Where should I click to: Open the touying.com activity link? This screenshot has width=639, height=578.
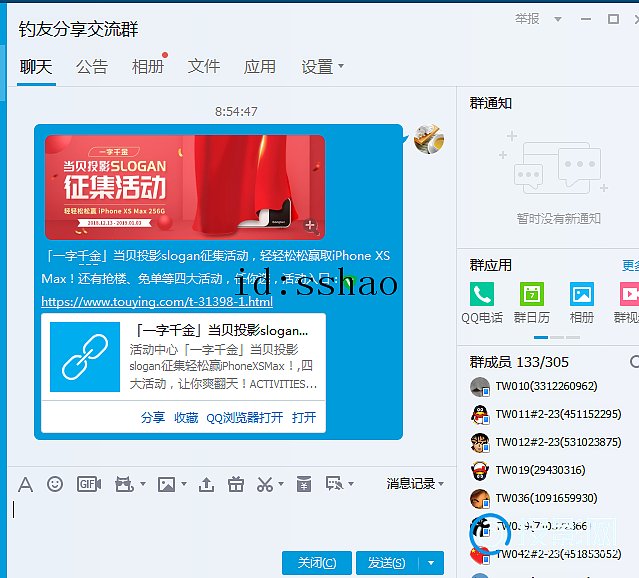coord(157,302)
